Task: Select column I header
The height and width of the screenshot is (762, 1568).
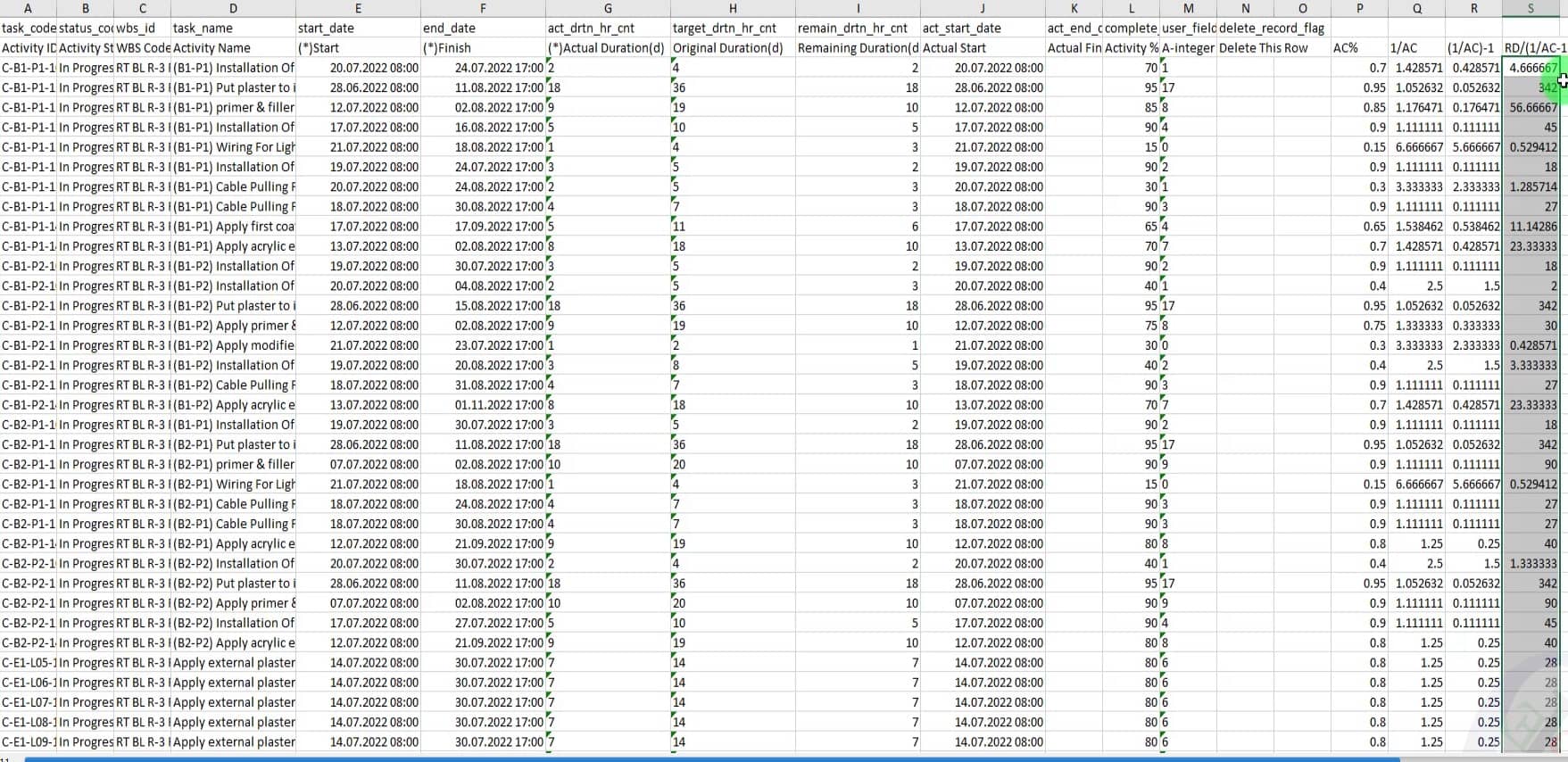Action: [x=858, y=8]
